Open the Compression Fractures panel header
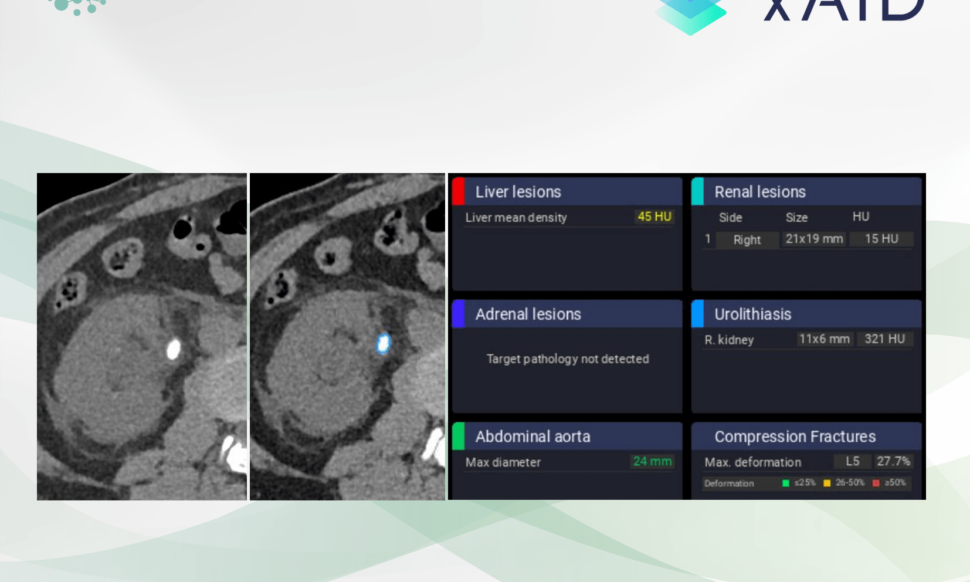970x582 pixels. click(807, 436)
